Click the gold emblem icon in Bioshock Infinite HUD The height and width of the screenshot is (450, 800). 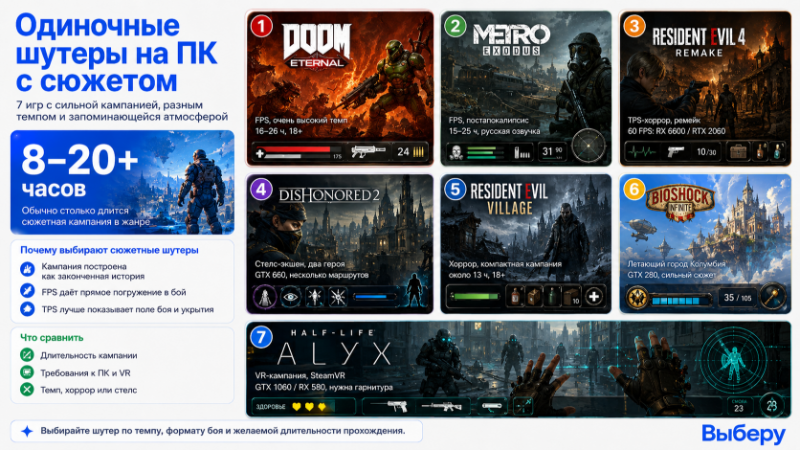coord(637,297)
